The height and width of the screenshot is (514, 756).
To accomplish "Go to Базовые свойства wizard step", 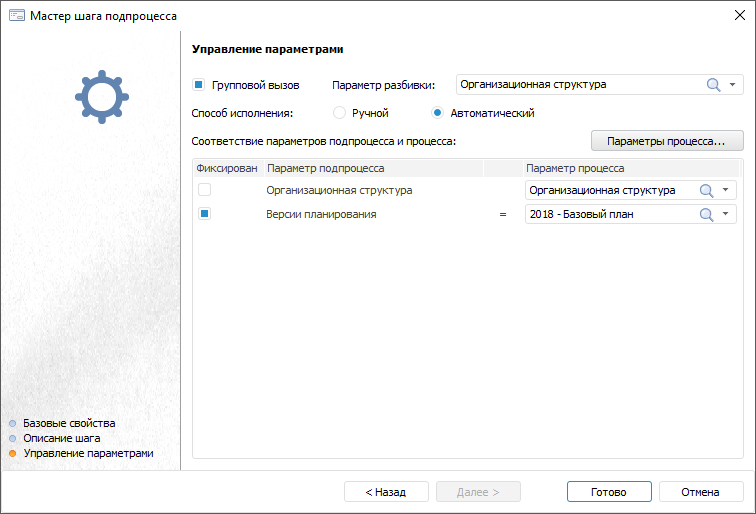I will [69, 423].
